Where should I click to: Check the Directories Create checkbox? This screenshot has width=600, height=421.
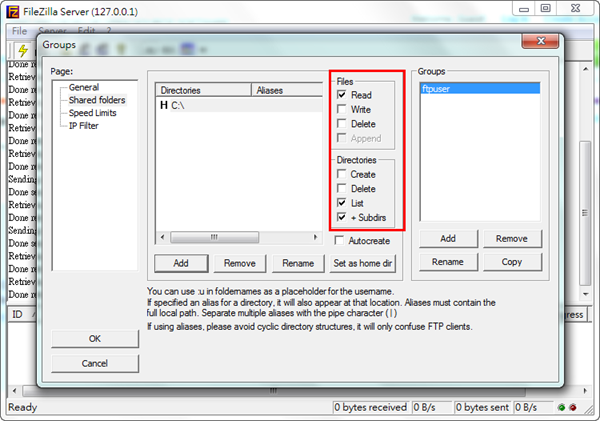[x=341, y=174]
